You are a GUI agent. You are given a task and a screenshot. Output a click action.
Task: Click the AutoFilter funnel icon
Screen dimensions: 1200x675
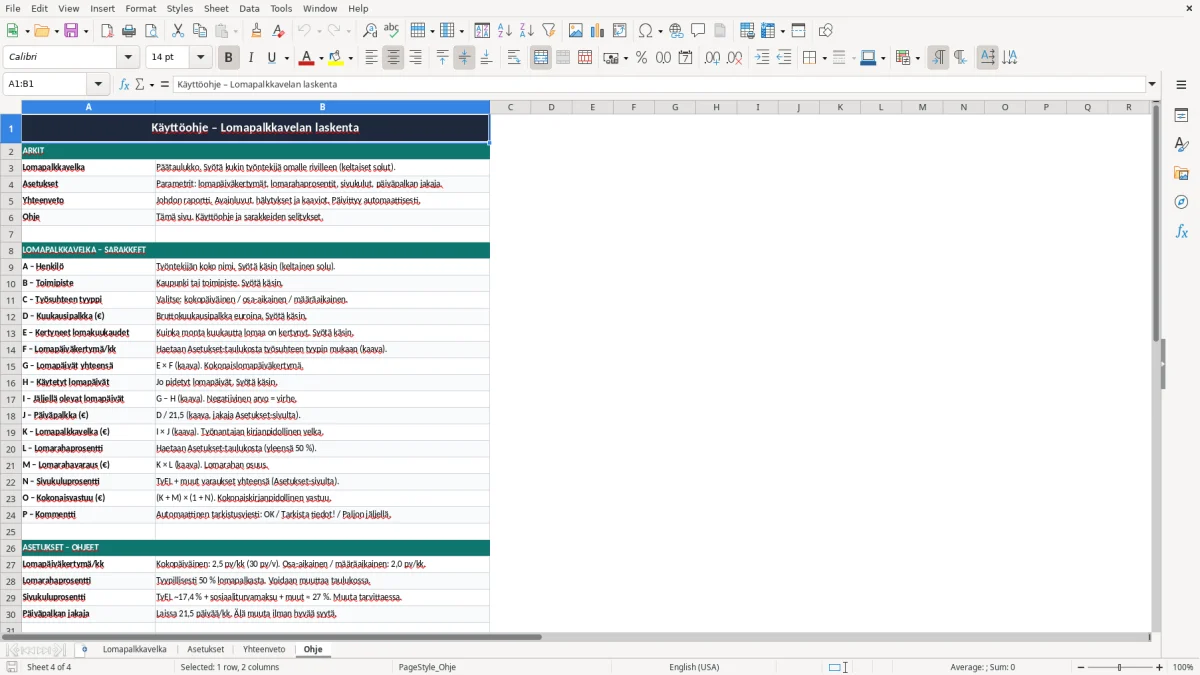point(548,31)
